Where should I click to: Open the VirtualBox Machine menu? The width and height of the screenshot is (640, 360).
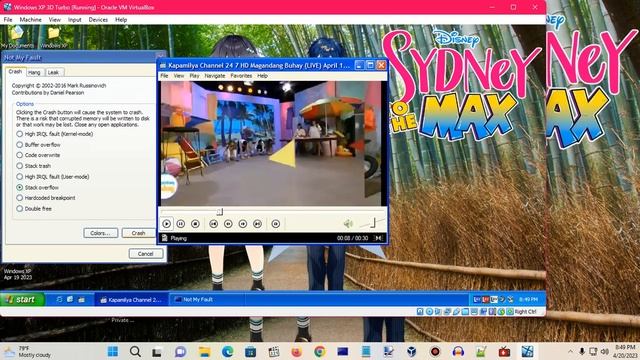coord(31,20)
